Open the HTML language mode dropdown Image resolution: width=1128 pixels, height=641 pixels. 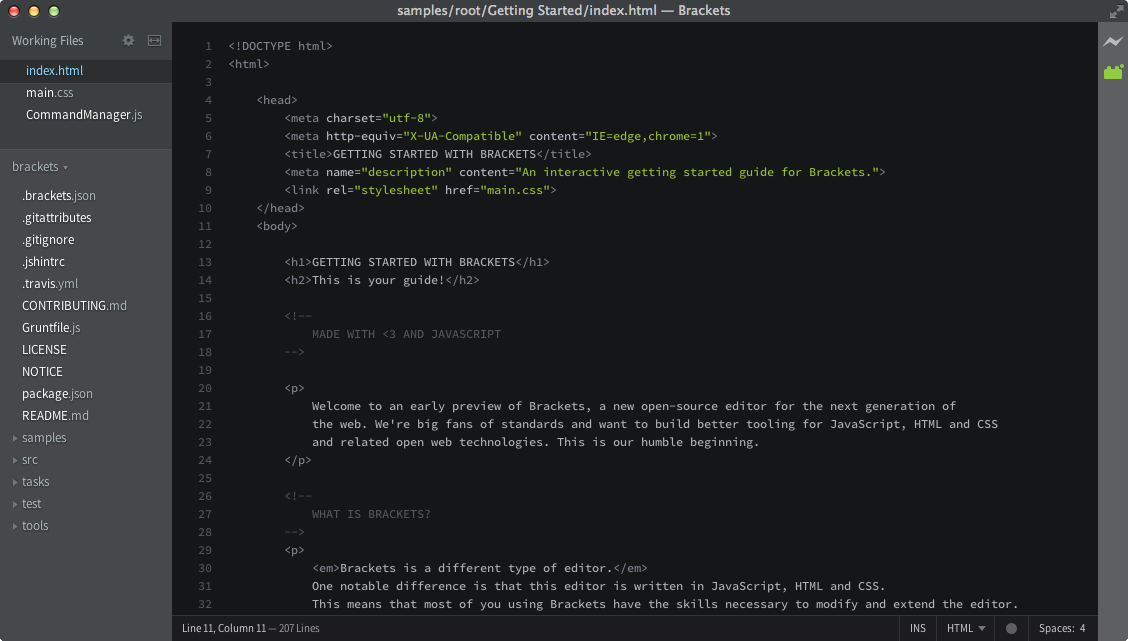coord(965,628)
